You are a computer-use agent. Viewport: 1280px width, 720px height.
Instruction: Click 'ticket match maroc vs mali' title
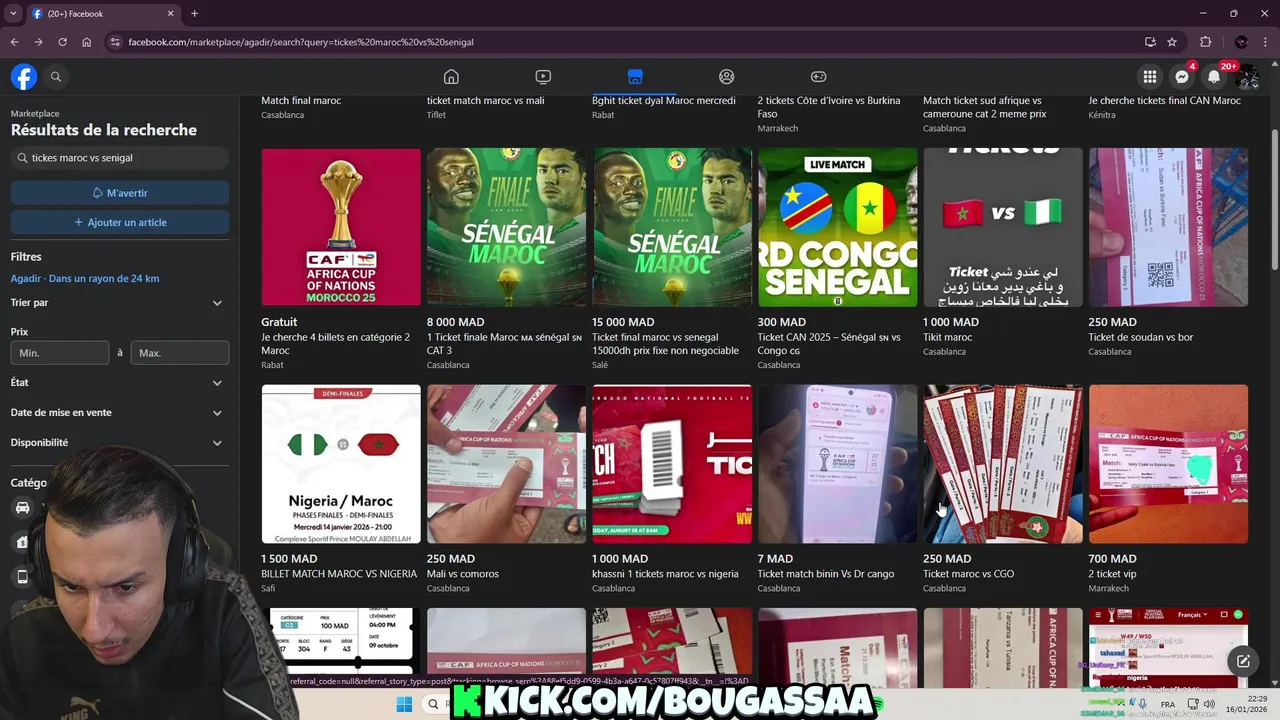(486, 101)
